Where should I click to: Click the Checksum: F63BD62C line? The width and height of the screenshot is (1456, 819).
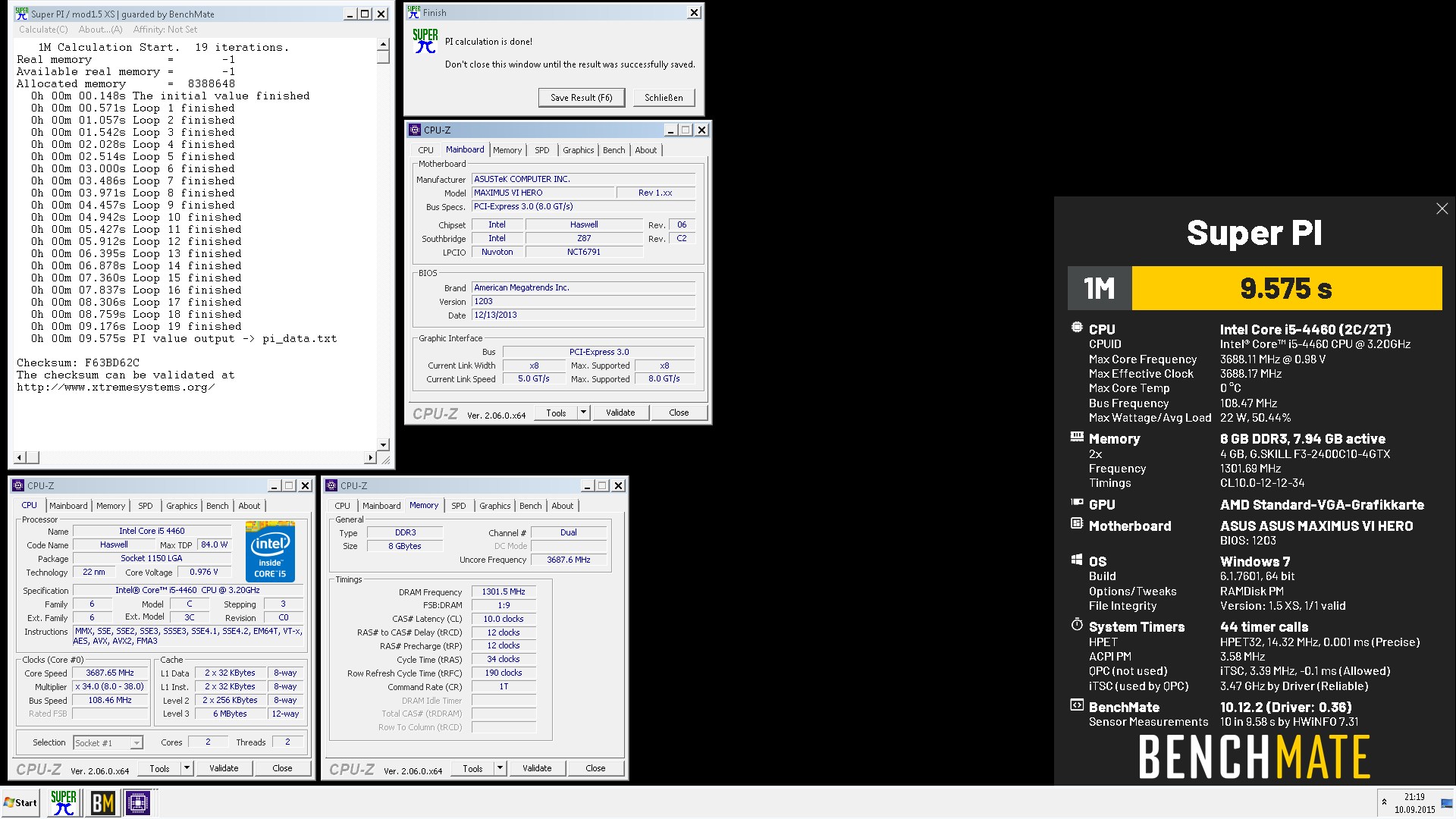[x=78, y=362]
